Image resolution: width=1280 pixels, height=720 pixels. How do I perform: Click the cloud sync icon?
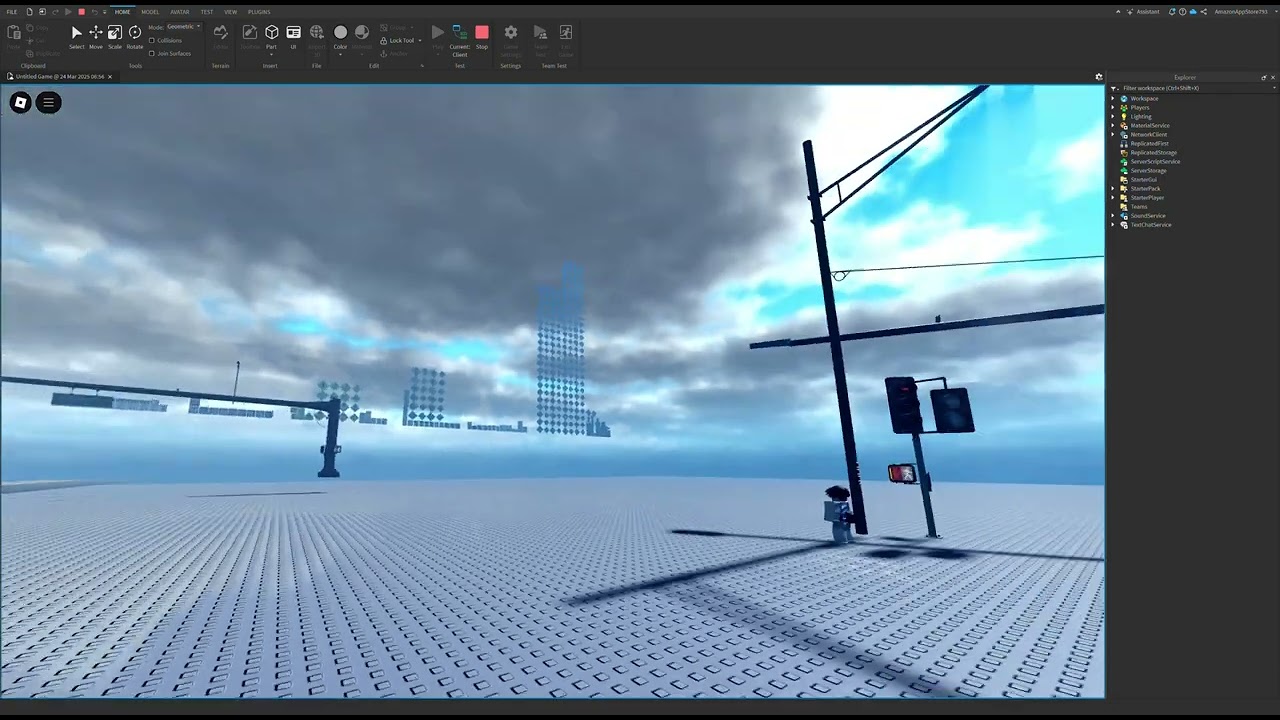click(x=1193, y=12)
